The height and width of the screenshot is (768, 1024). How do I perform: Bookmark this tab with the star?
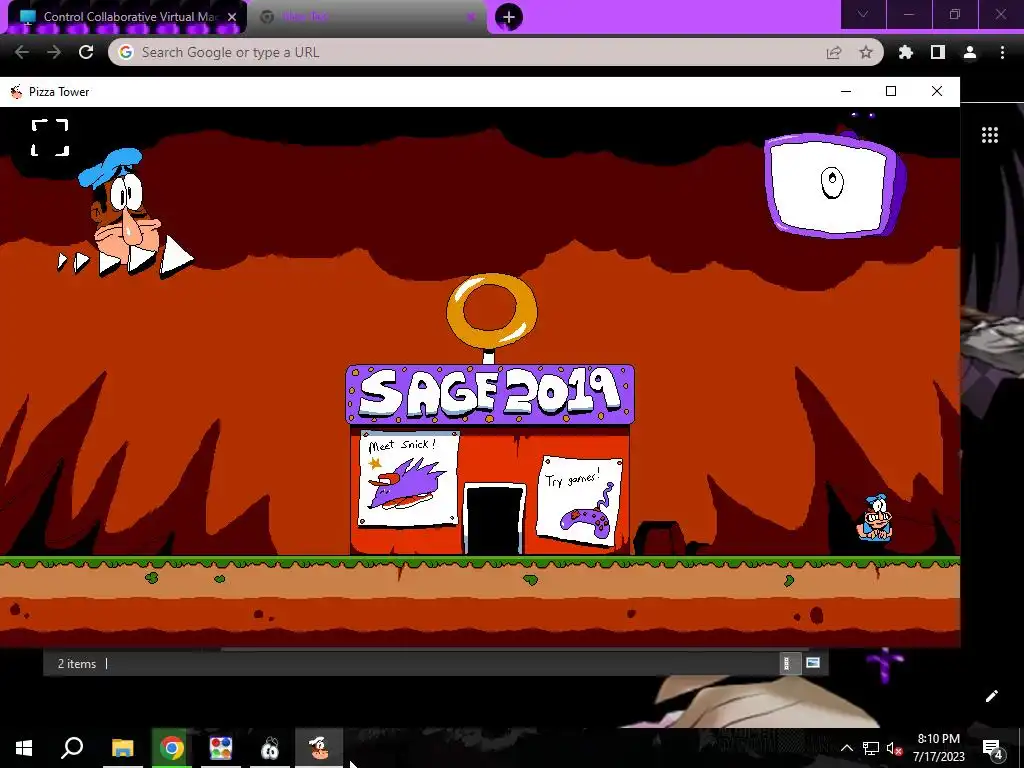coord(866,52)
